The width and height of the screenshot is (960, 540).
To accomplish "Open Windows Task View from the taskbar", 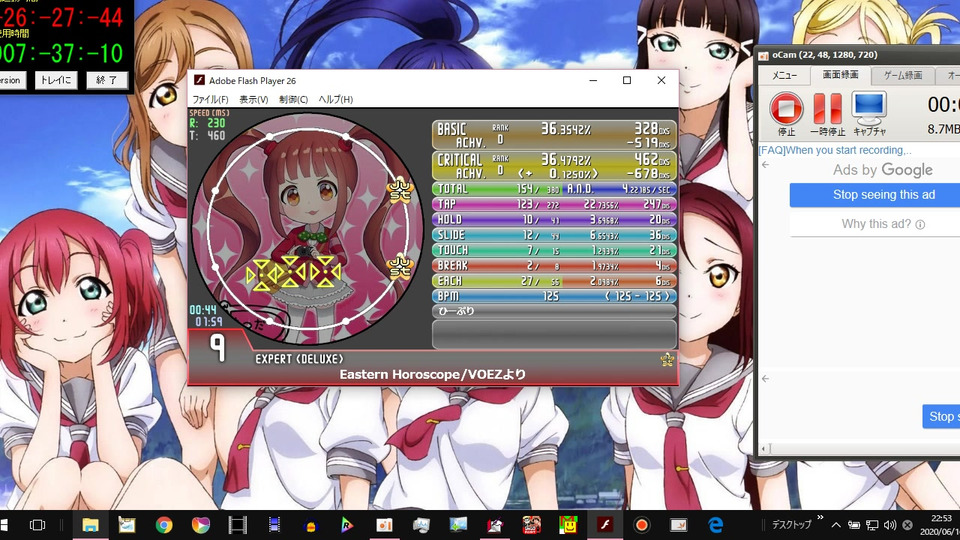I will (37, 525).
